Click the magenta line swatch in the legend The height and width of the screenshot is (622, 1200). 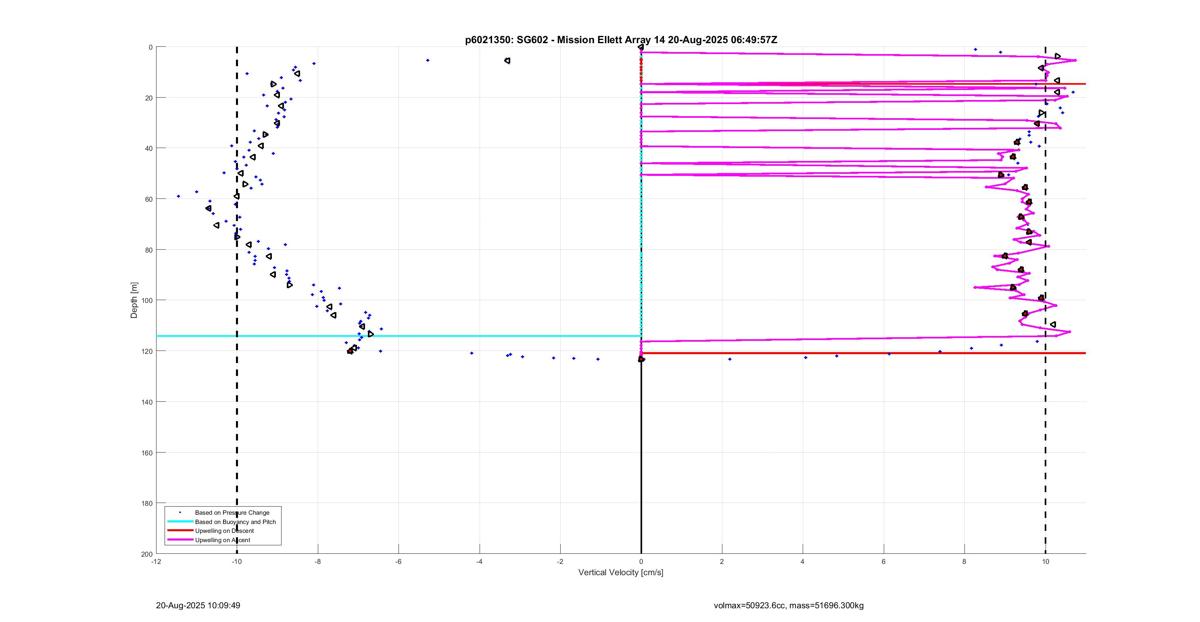pyautogui.click(x=179, y=540)
